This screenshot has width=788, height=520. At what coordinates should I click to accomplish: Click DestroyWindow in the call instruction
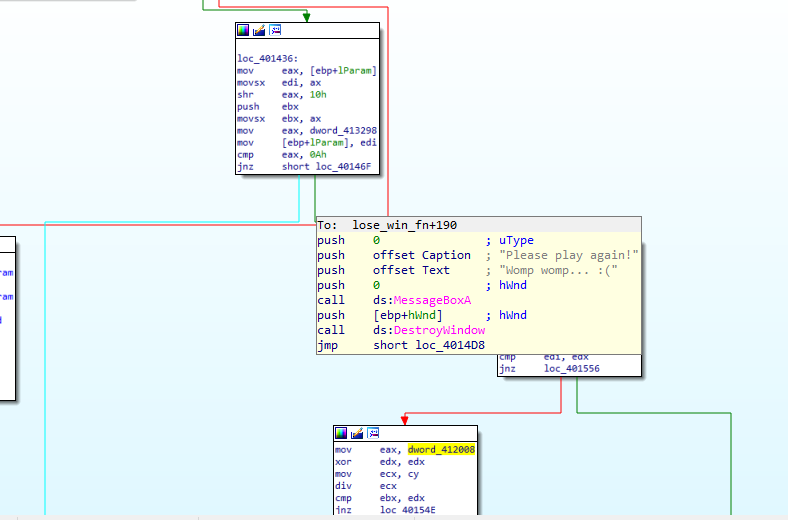pyautogui.click(x=439, y=330)
